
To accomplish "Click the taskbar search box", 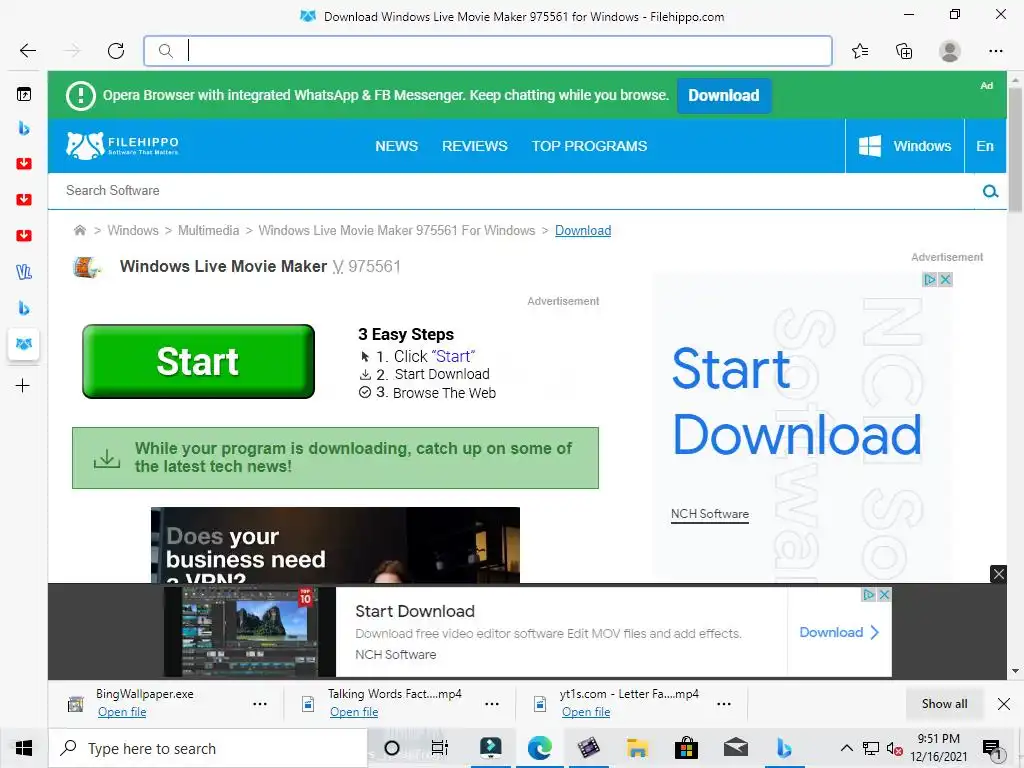I will (208, 748).
